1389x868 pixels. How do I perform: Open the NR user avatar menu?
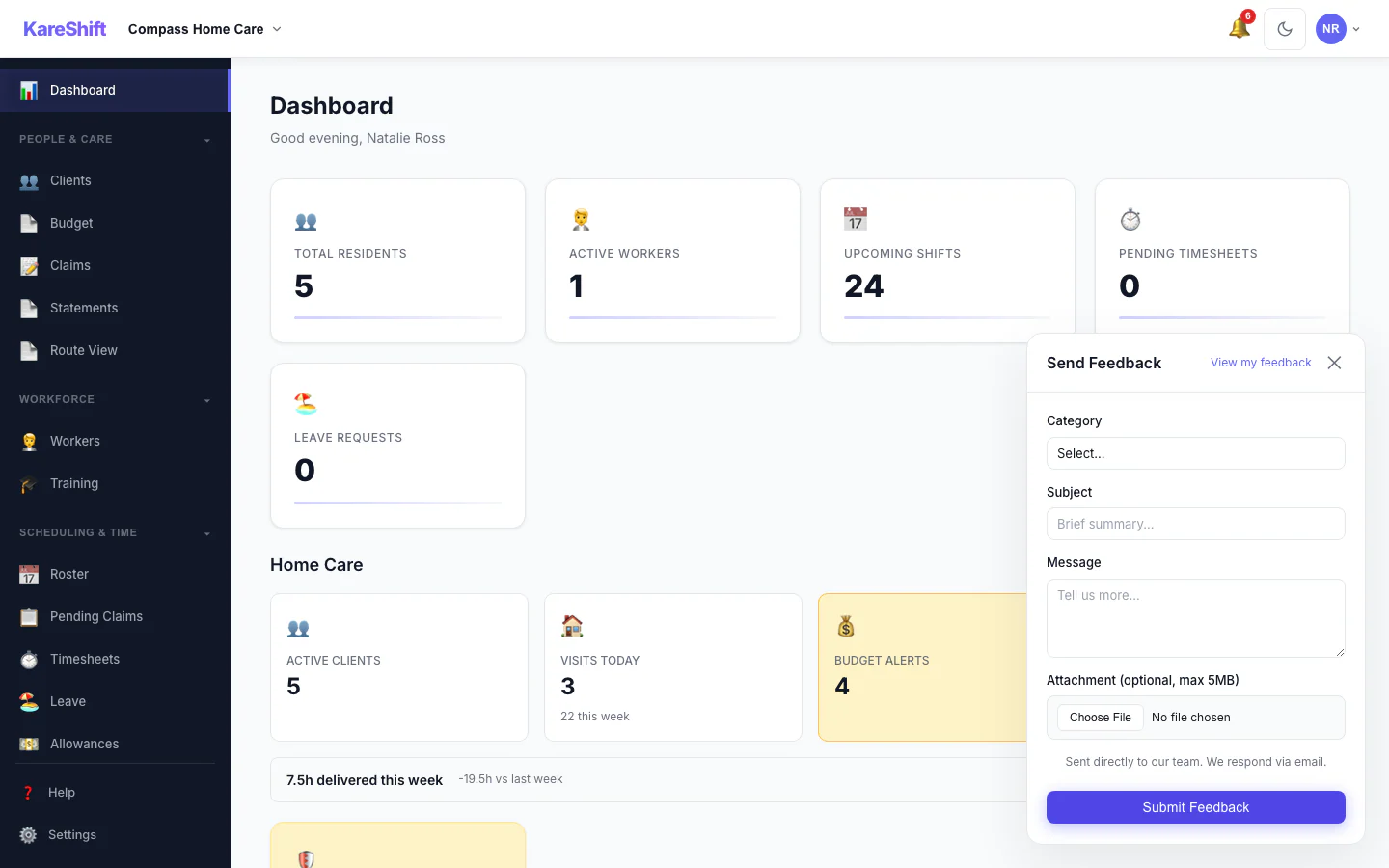(x=1338, y=29)
